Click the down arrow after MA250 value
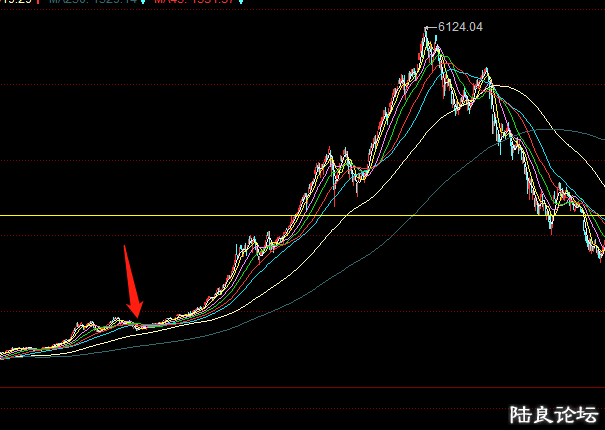The image size is (605, 430). 143,2
